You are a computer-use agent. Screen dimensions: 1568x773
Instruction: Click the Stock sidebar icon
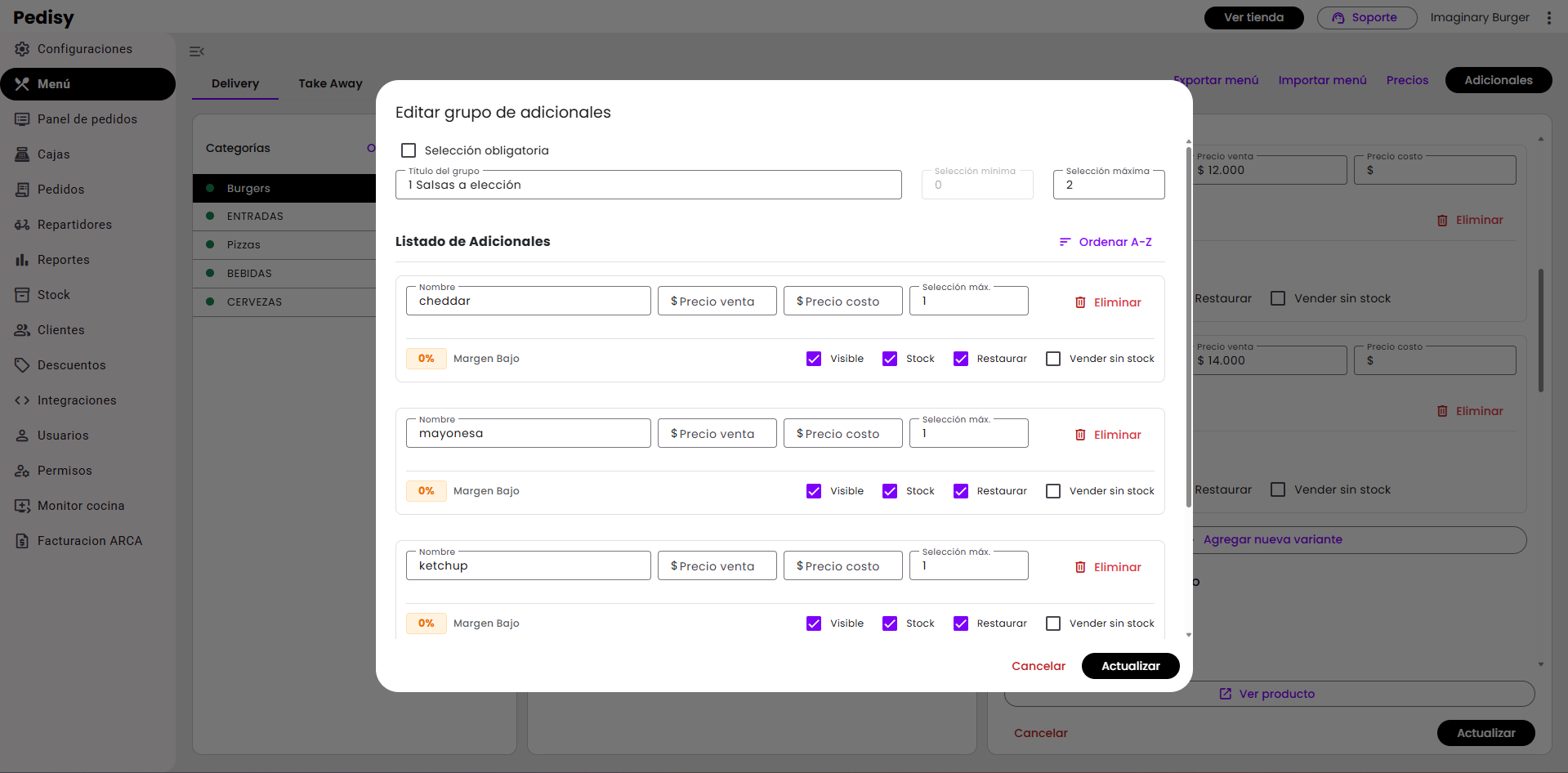point(22,294)
